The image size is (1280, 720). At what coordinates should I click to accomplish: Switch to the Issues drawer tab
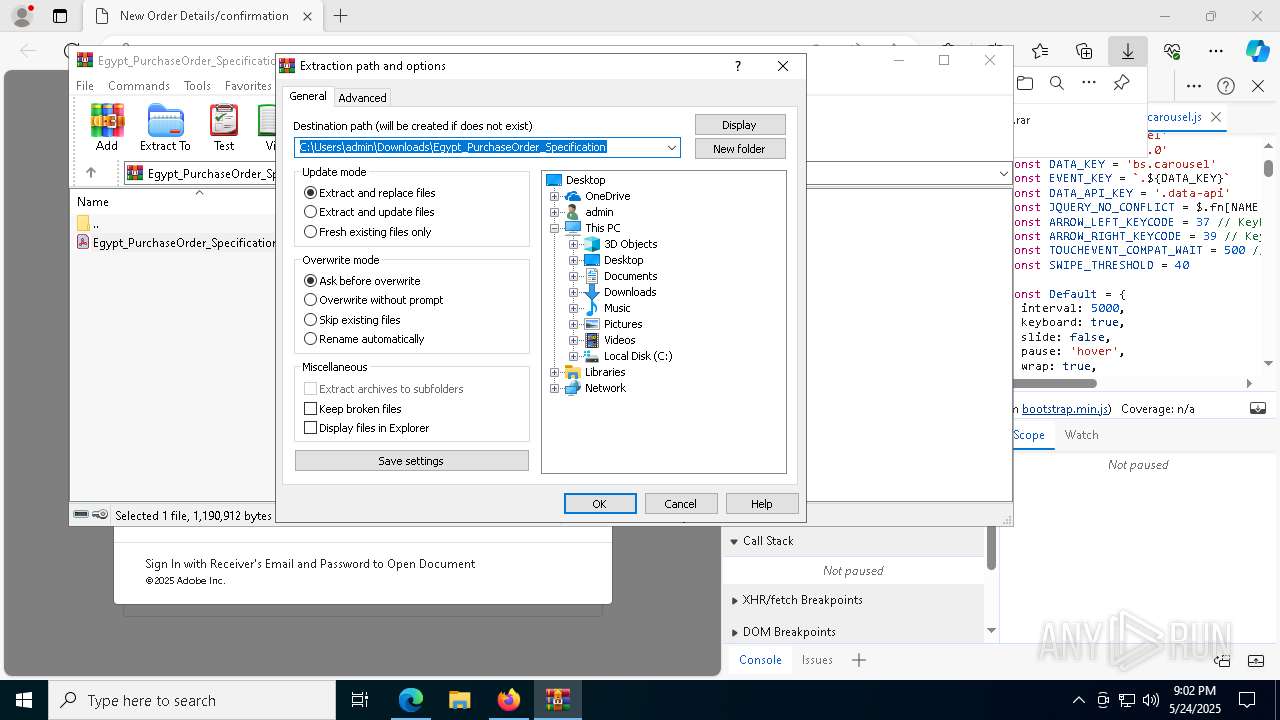pyautogui.click(x=817, y=660)
